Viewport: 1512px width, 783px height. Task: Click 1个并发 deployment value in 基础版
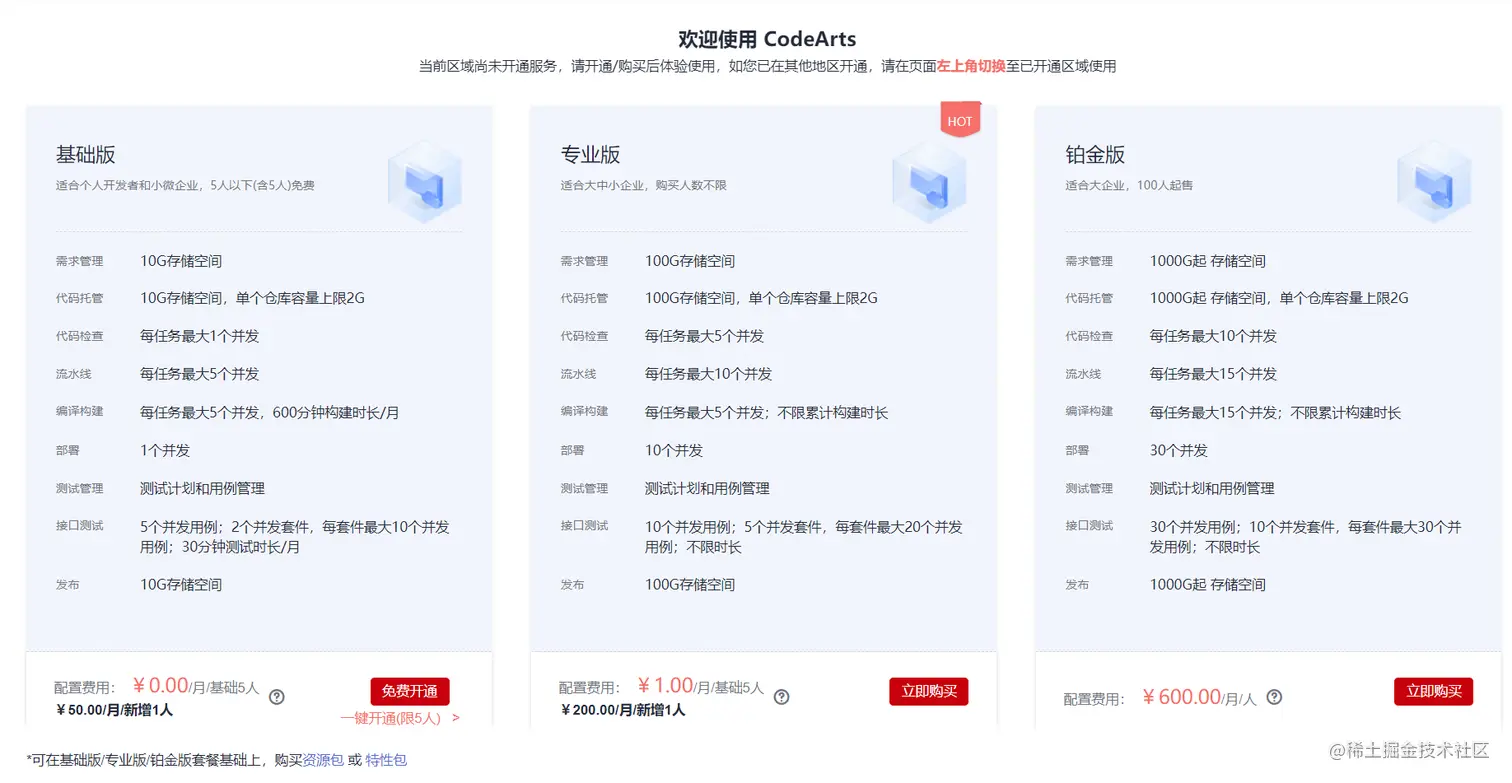click(x=165, y=450)
